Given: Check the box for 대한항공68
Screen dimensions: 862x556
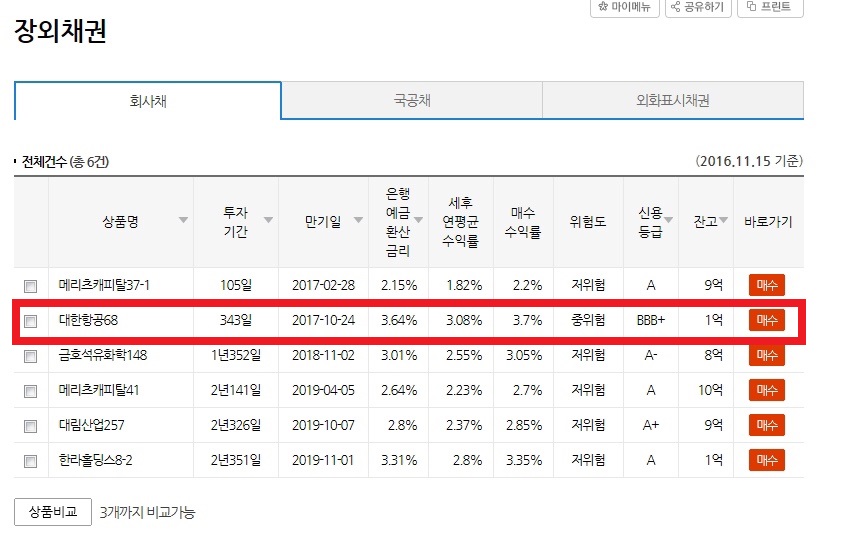Looking at the screenshot, I should (31, 321).
